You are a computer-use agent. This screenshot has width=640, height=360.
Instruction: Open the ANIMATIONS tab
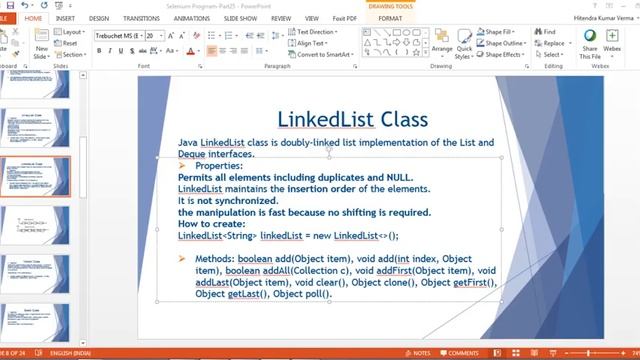tap(191, 18)
